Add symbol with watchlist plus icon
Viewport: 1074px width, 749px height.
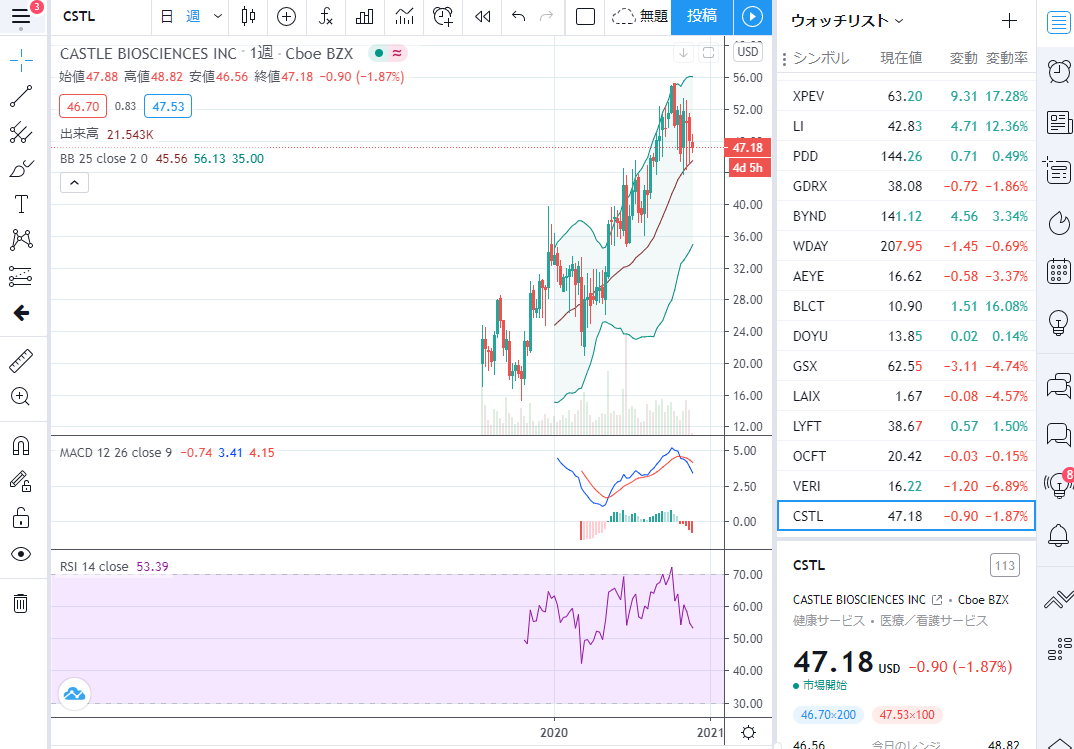pyautogui.click(x=1009, y=21)
